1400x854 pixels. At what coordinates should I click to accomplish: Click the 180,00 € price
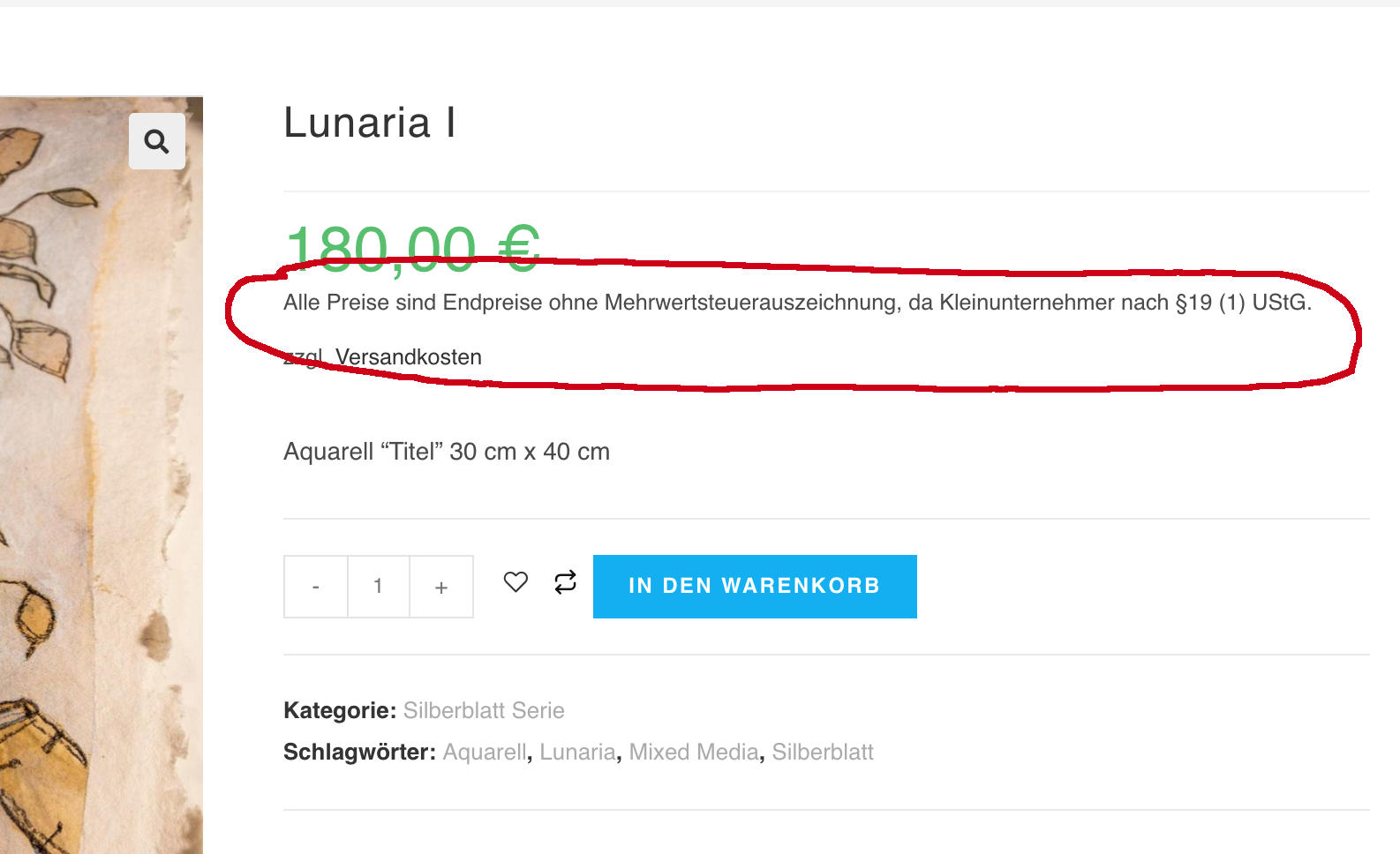[412, 248]
